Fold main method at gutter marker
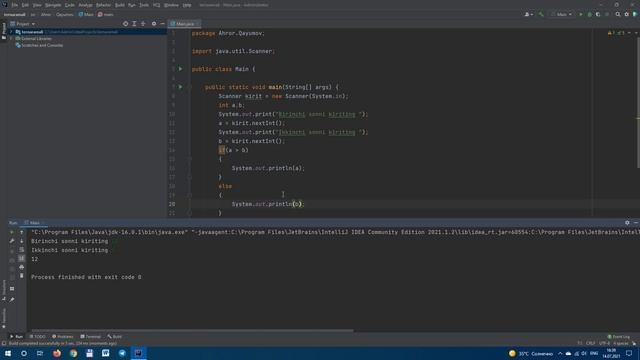The image size is (640, 360). pos(189,87)
